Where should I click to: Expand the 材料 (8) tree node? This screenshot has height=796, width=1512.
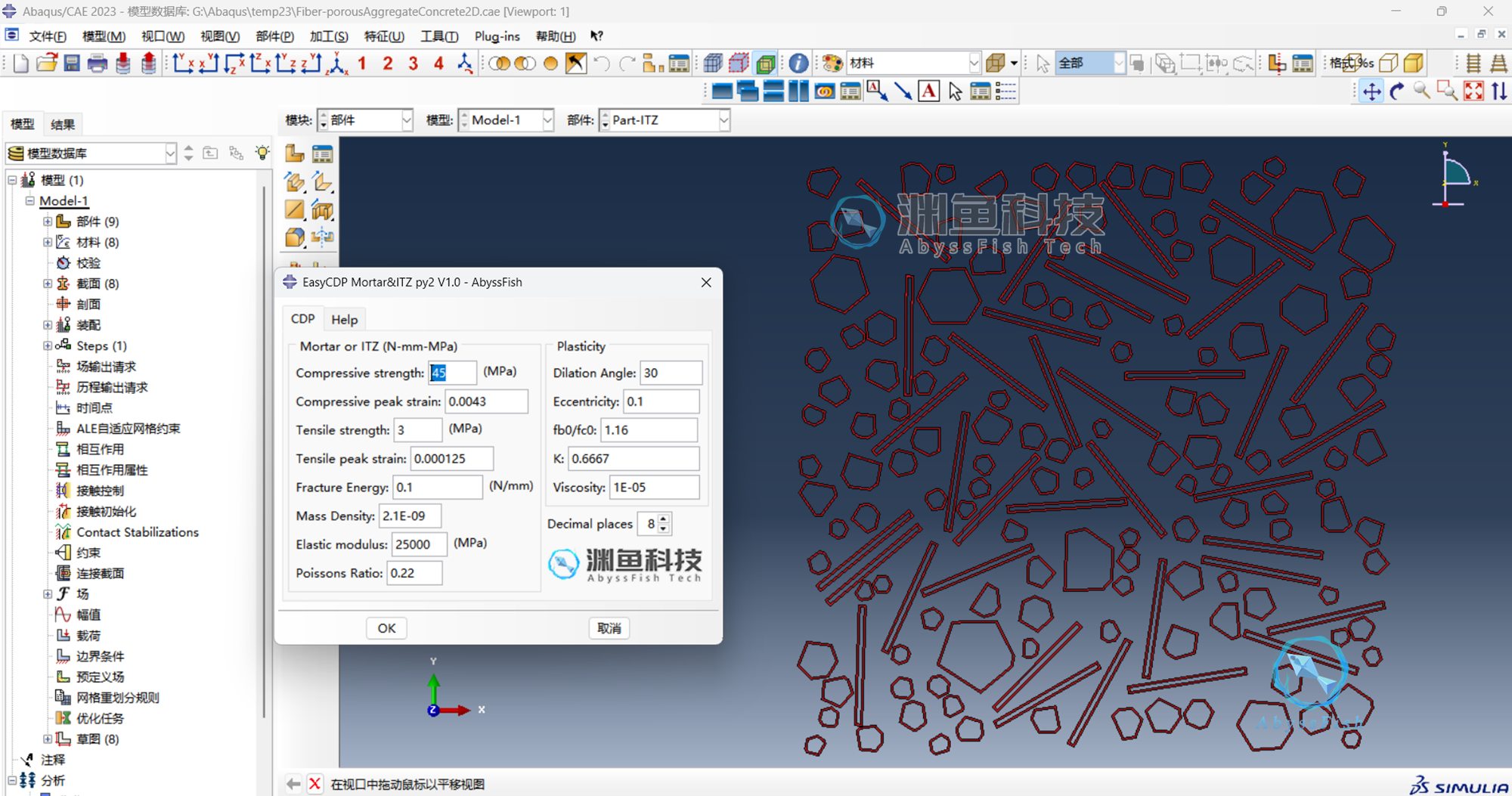pos(48,242)
